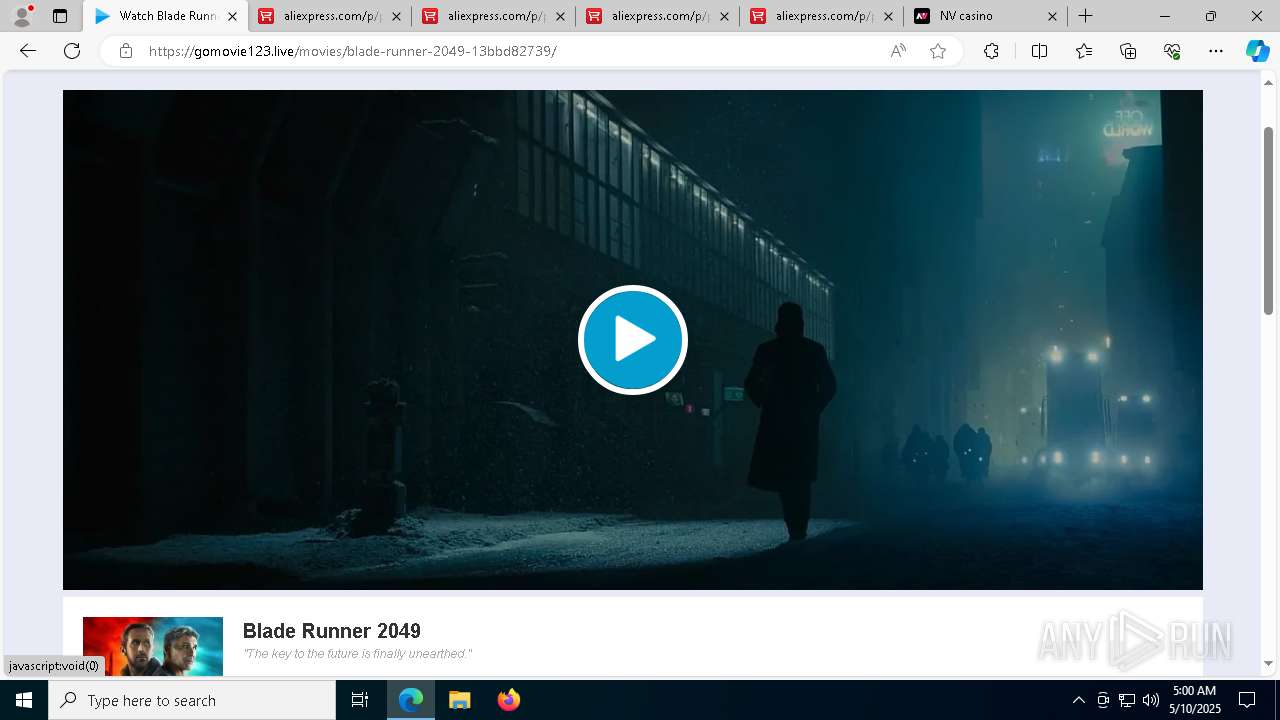Open the clock and calendar

1196,700
